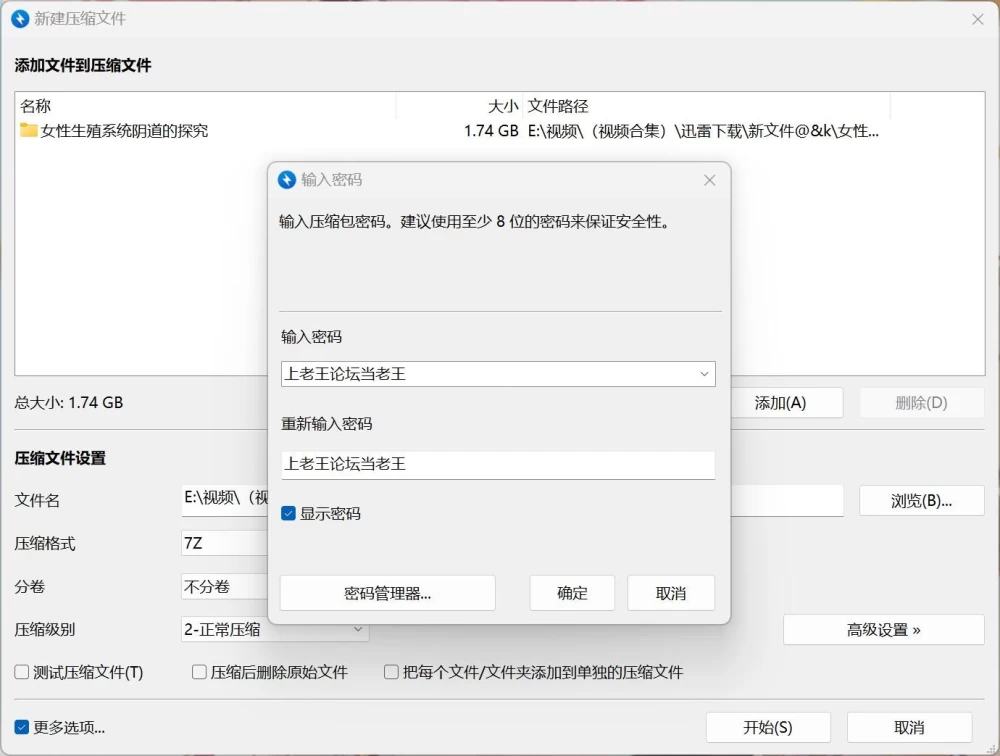Click the folder icon beside 女性生殖系统阴道的探究

point(28,130)
